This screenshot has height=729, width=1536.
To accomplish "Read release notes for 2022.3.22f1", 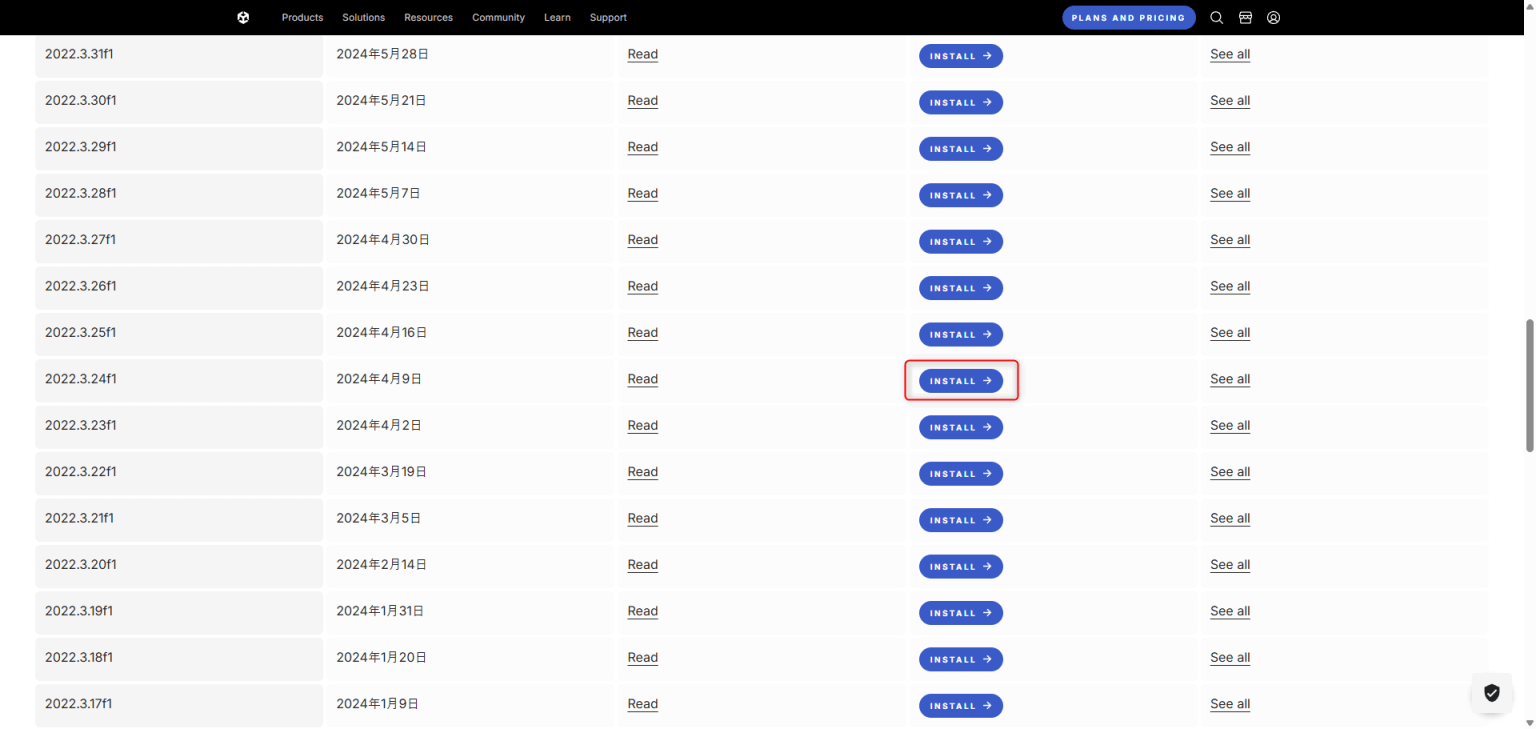I will click(642, 472).
